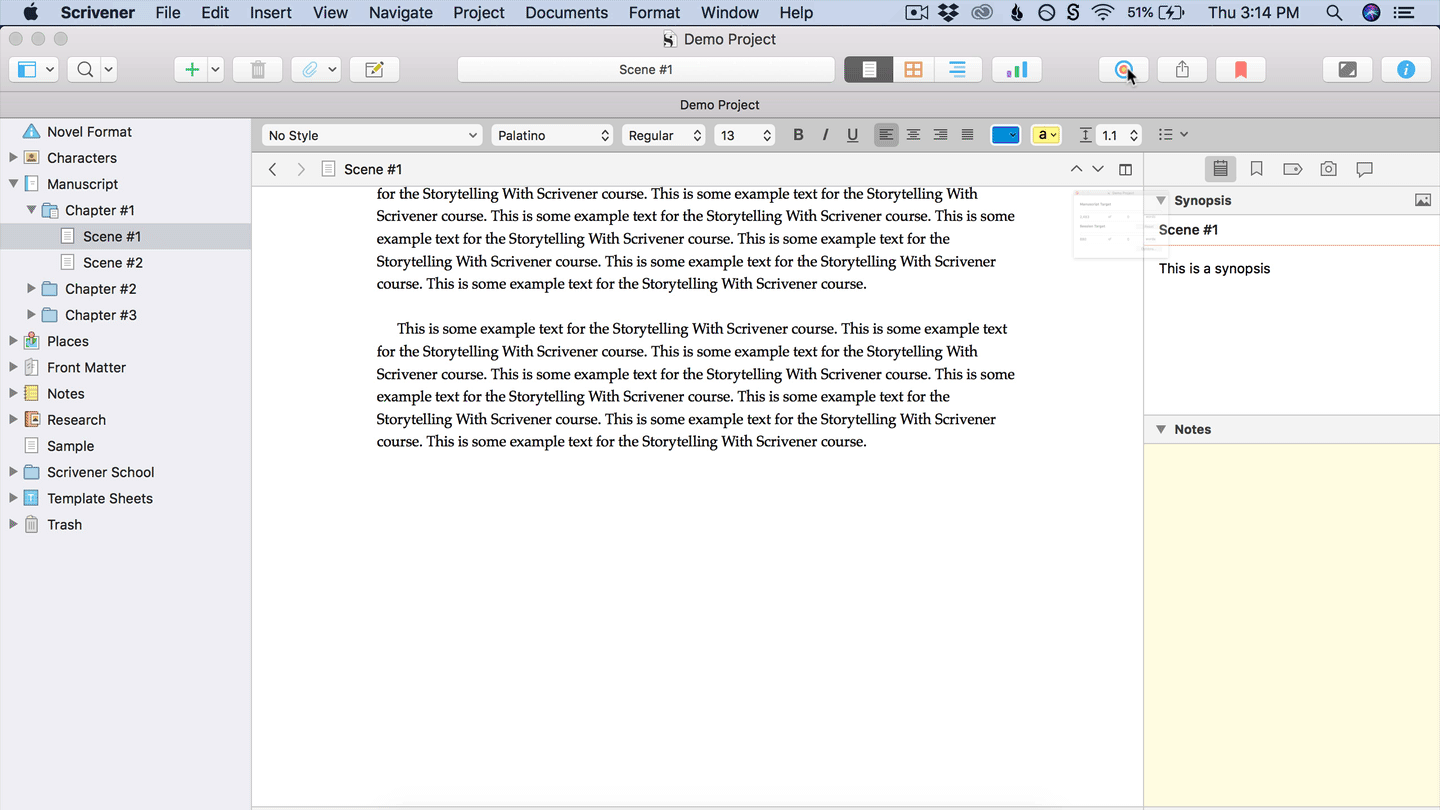The width and height of the screenshot is (1440, 810).
Task: Switch to corkboard view mode
Action: click(913, 70)
